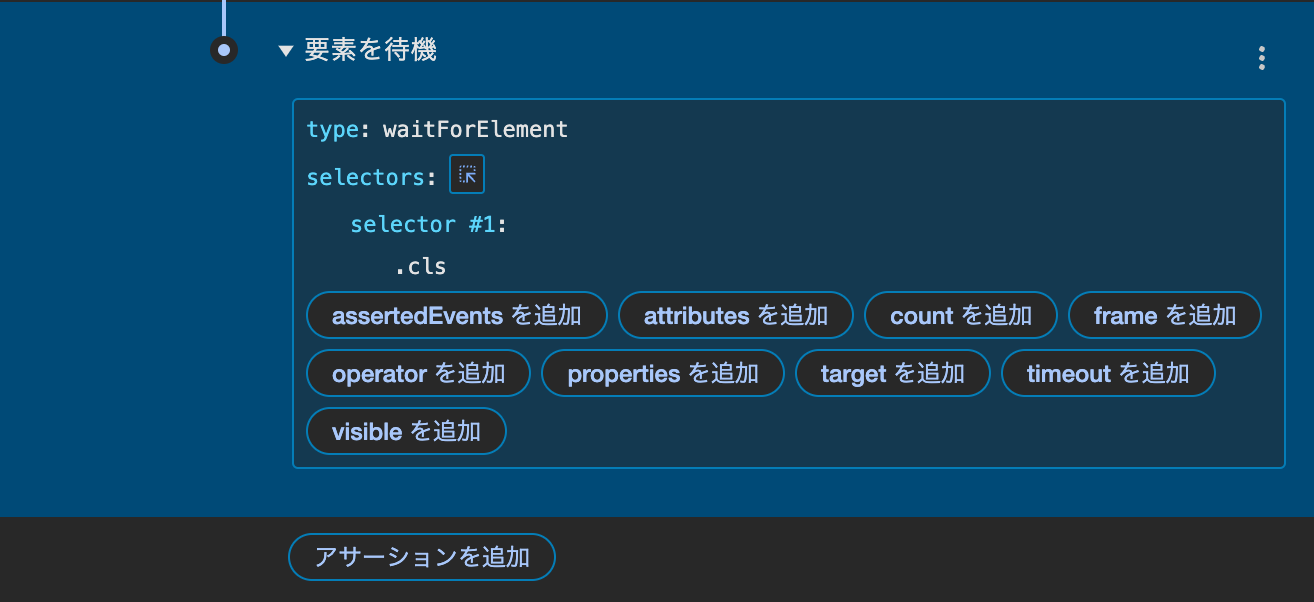Click the element picker icon beside selectors

pyautogui.click(x=467, y=175)
